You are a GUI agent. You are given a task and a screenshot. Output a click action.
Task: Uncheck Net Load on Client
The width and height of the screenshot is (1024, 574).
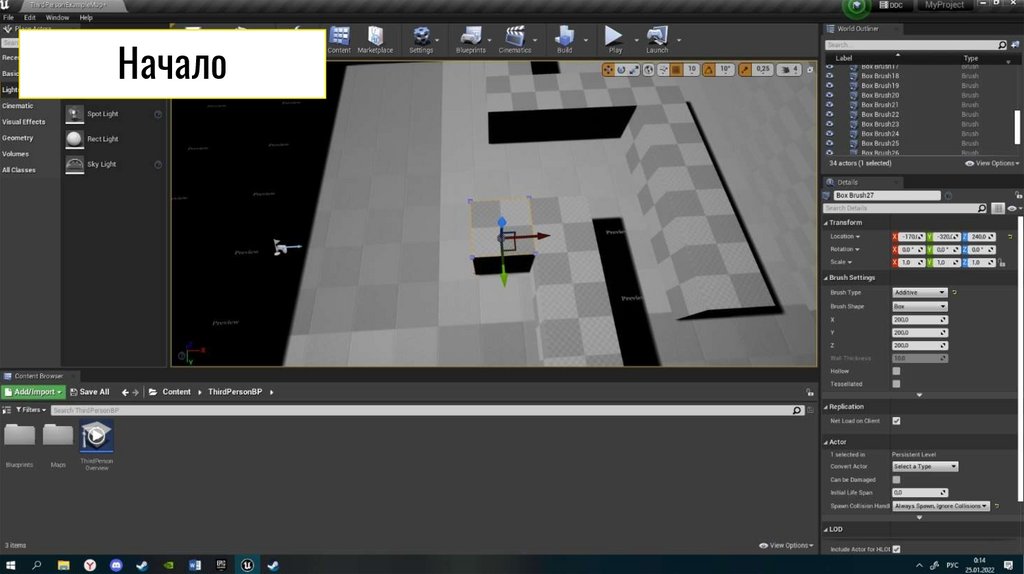[896, 421]
